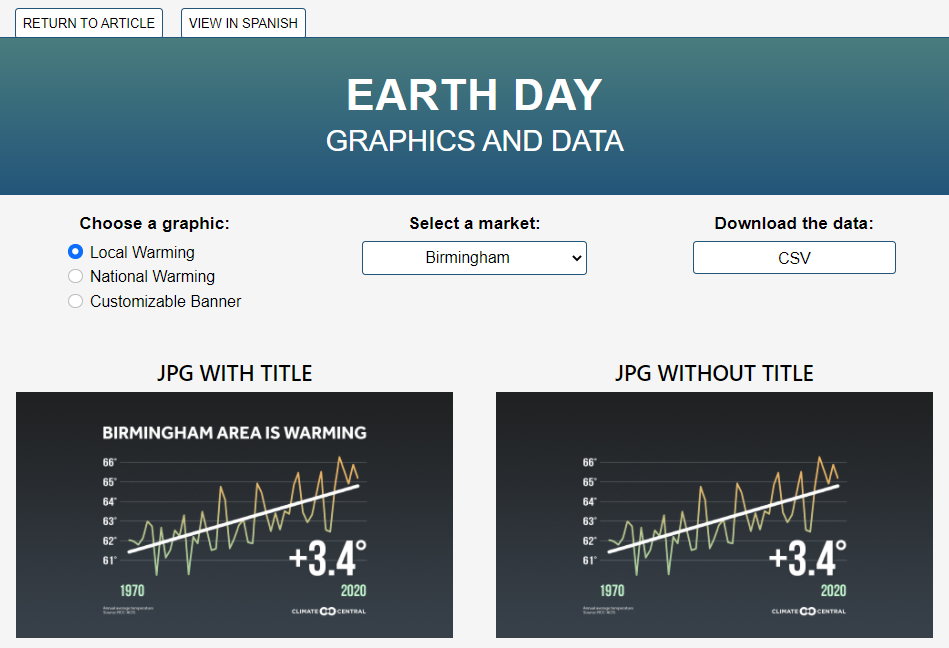The width and height of the screenshot is (949, 648).
Task: Open the JPG WITH TITLE Birmingham graphic
Action: pyautogui.click(x=234, y=515)
